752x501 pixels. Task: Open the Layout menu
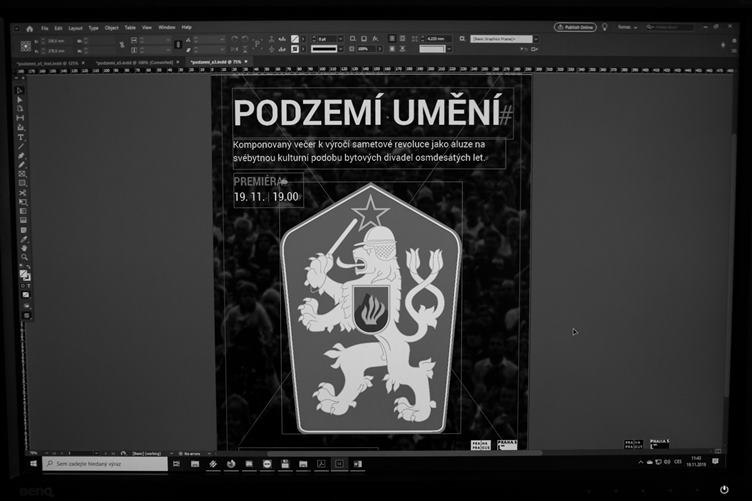(75, 28)
